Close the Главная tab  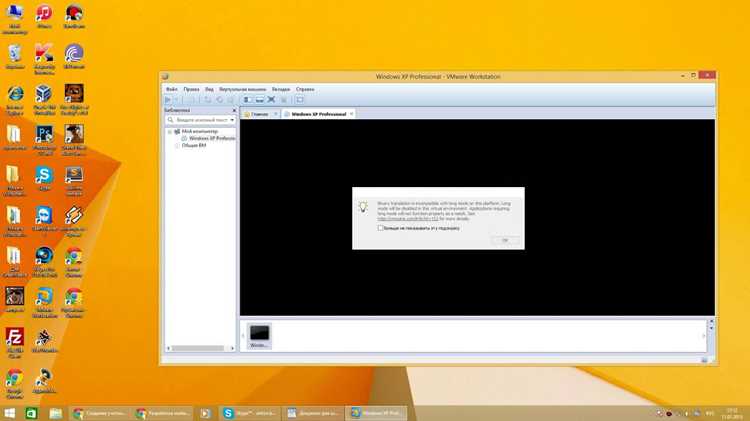point(276,114)
